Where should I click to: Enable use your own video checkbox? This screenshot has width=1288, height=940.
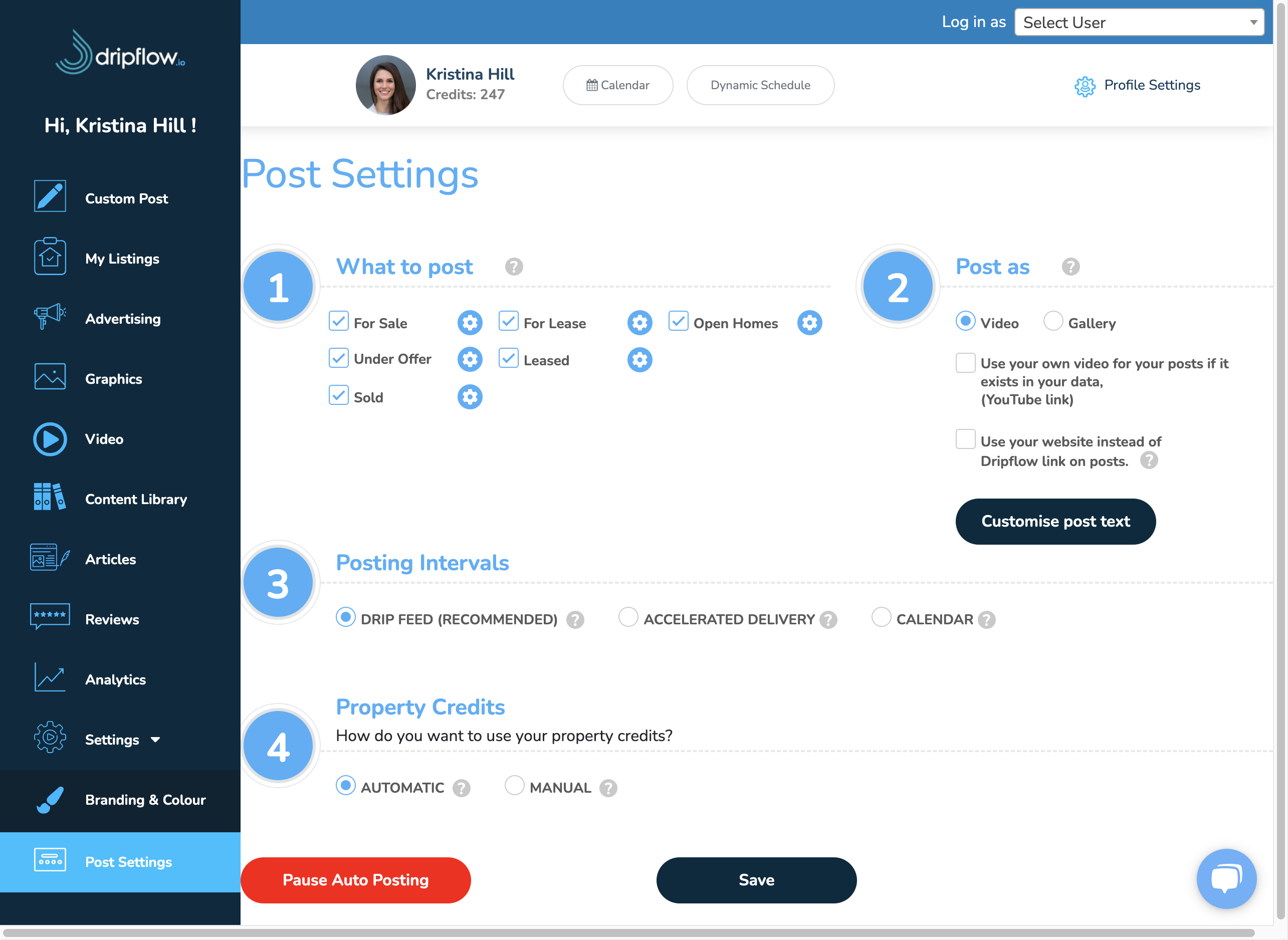click(965, 363)
